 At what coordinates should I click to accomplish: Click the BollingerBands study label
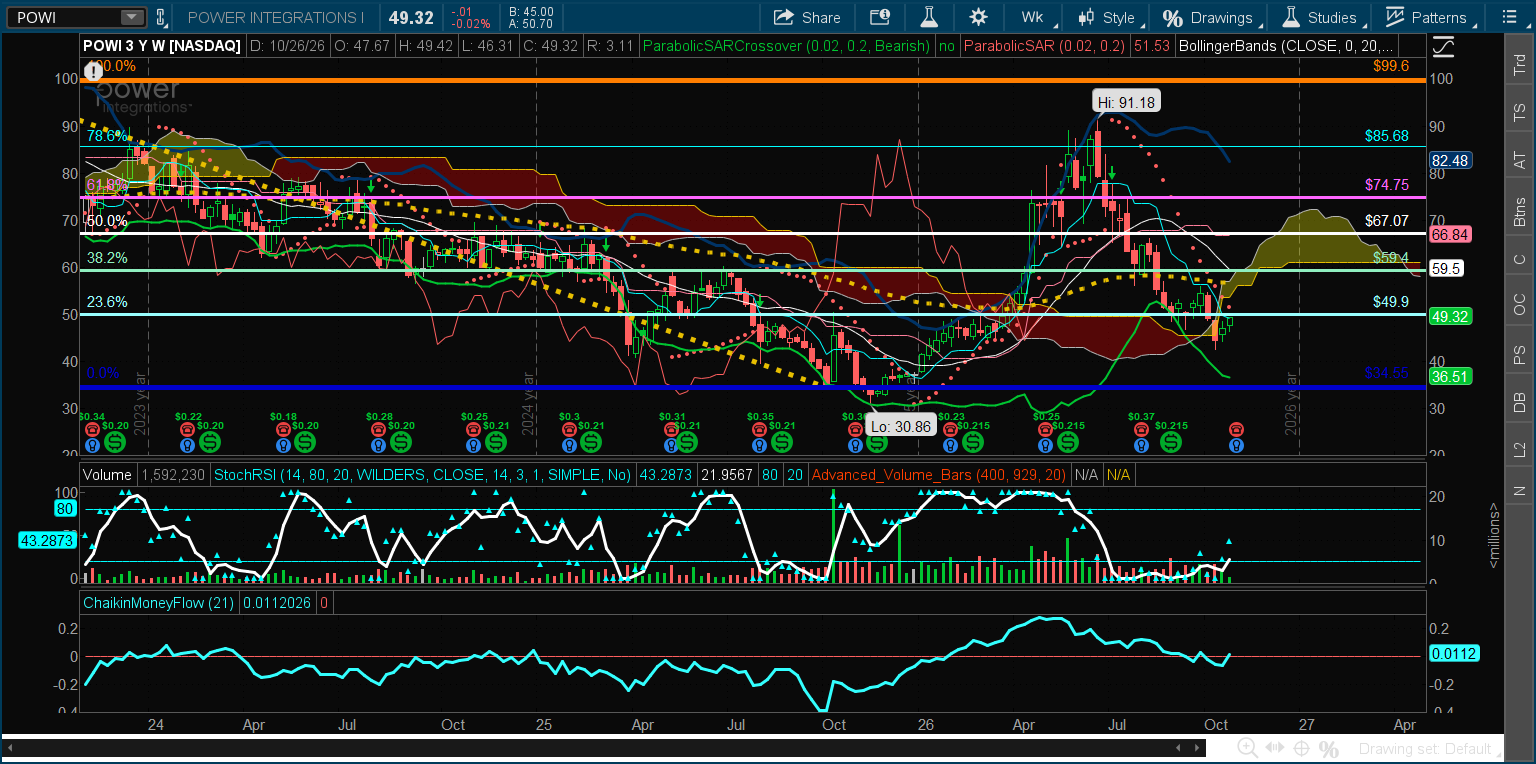tap(1286, 46)
